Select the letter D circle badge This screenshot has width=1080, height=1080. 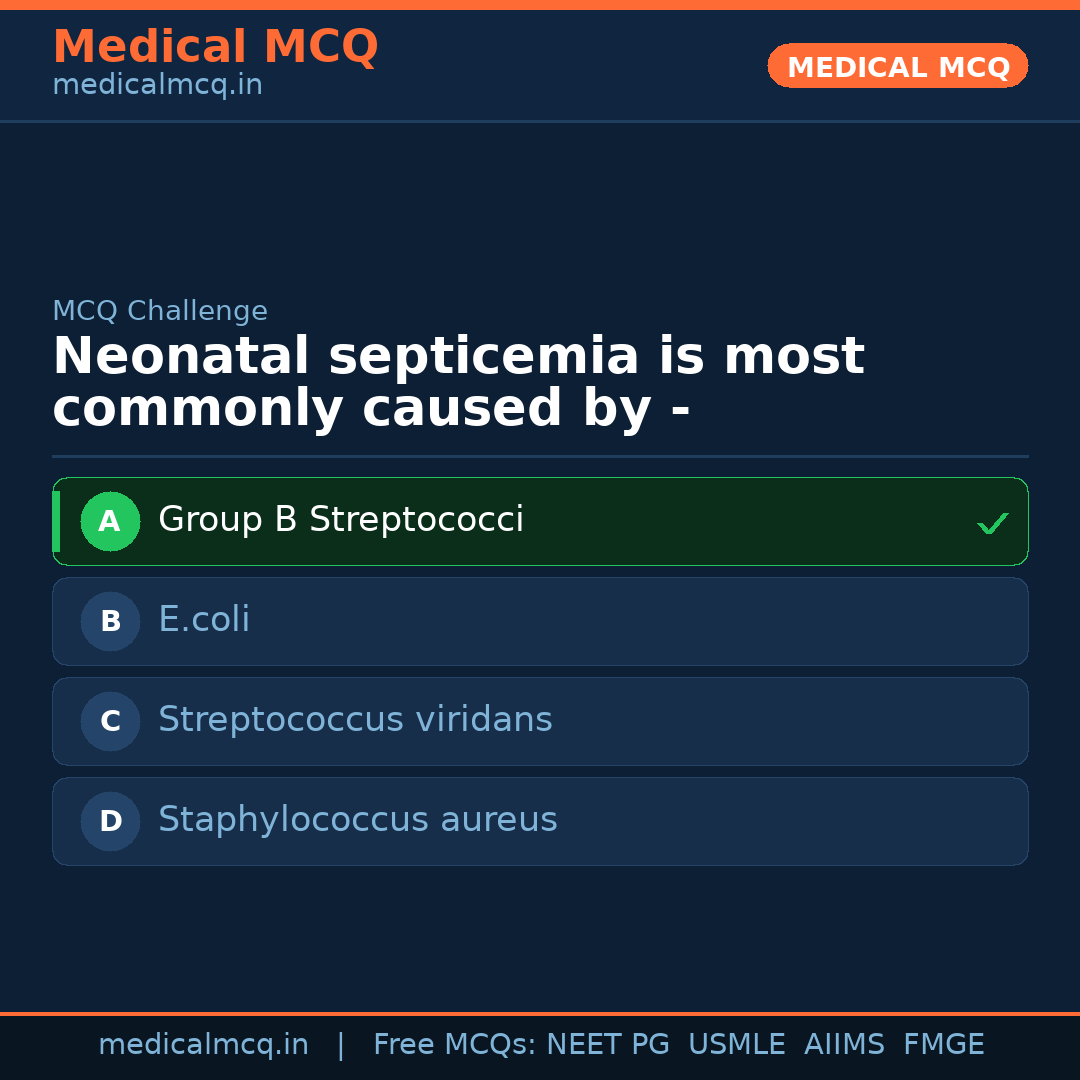point(110,821)
